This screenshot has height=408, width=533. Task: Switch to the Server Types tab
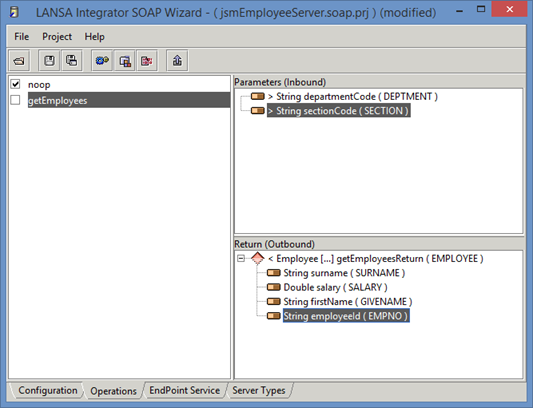point(259,390)
